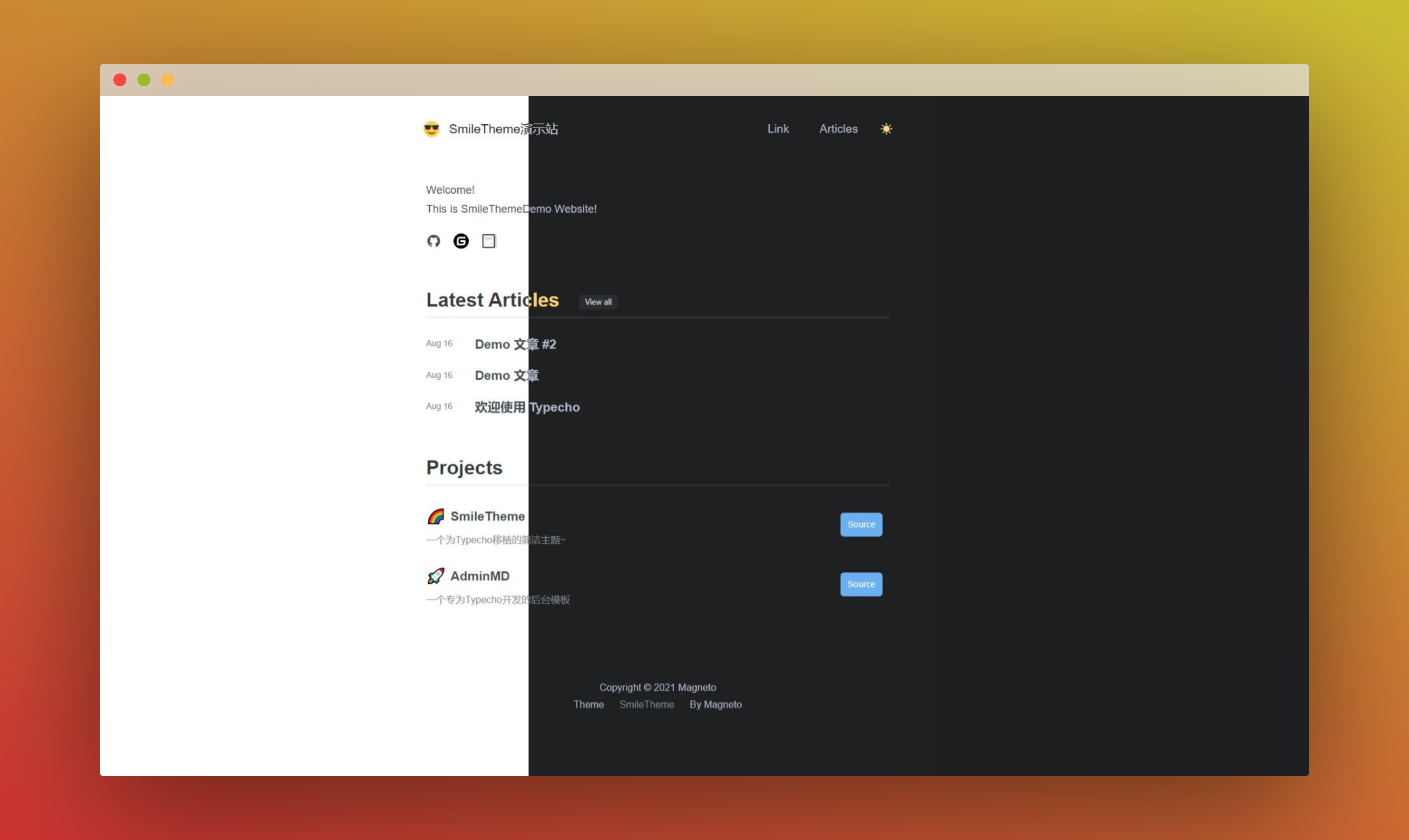
Task: Open the 欢迎使用 Typecho article
Action: [527, 407]
